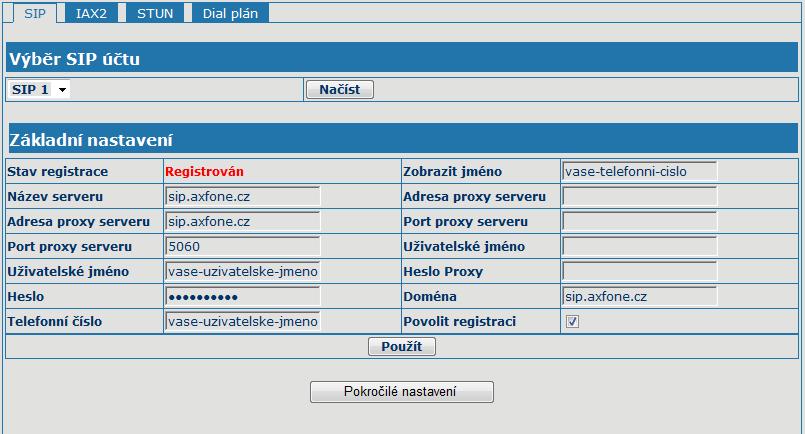
Task: Open Pokročilé nastavení
Action: click(x=402, y=391)
